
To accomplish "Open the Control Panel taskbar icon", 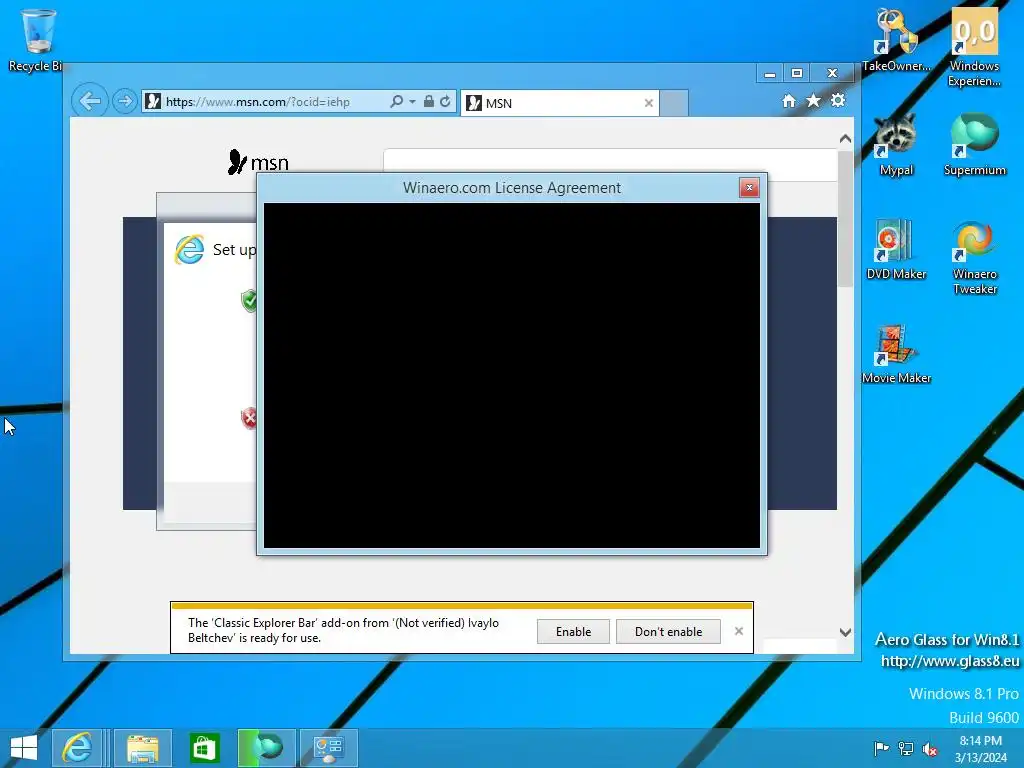I will (328, 748).
